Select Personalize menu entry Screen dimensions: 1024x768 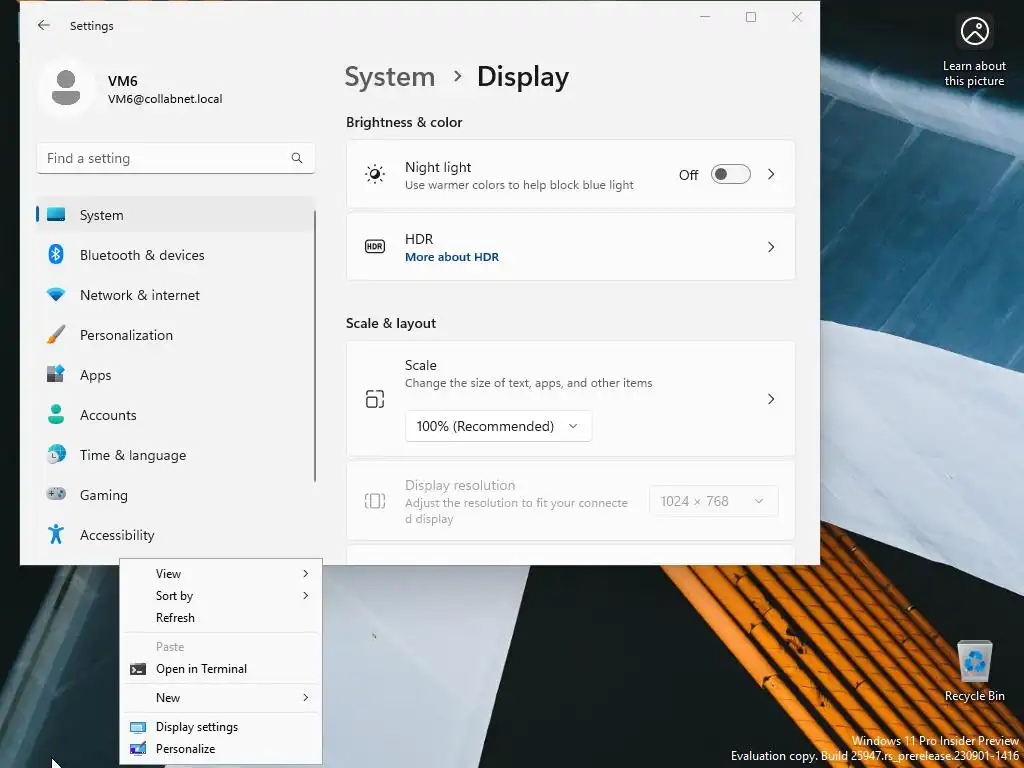(x=221, y=749)
